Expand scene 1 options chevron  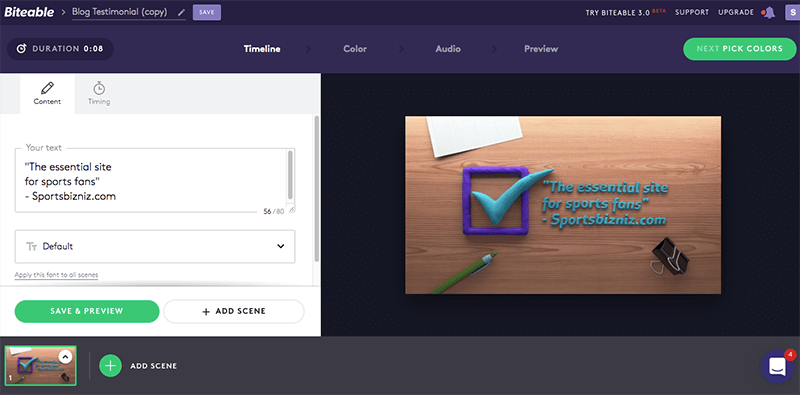coord(65,357)
